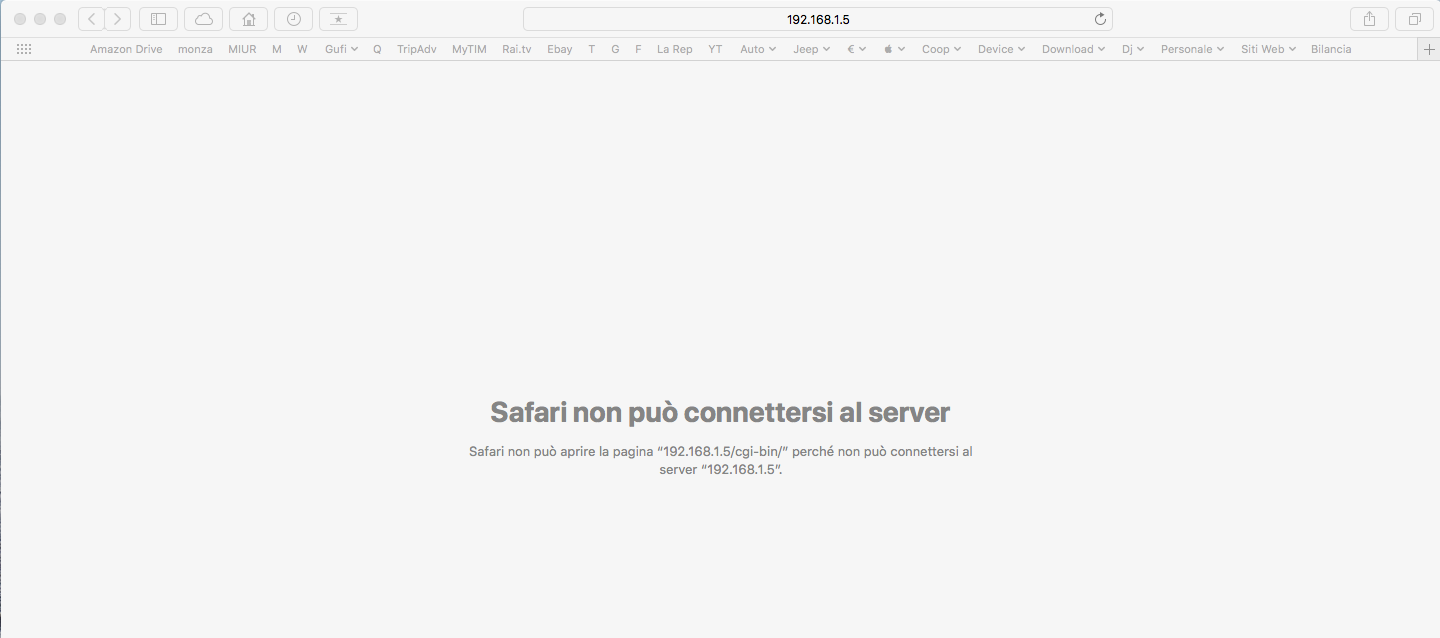Reload the page with the refresh icon
Screen dimensions: 1440x638
pyautogui.click(x=1100, y=19)
